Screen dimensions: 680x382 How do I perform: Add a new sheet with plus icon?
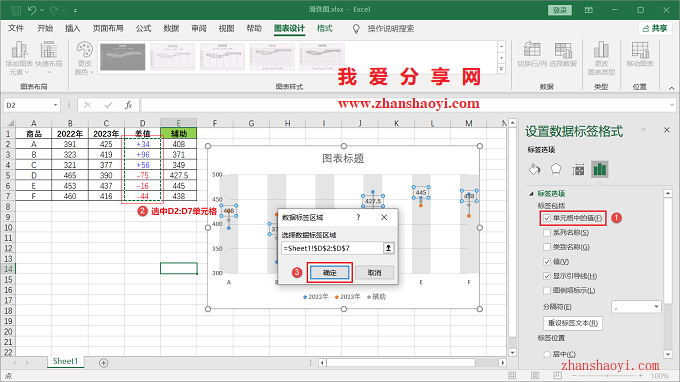pyautogui.click(x=104, y=363)
